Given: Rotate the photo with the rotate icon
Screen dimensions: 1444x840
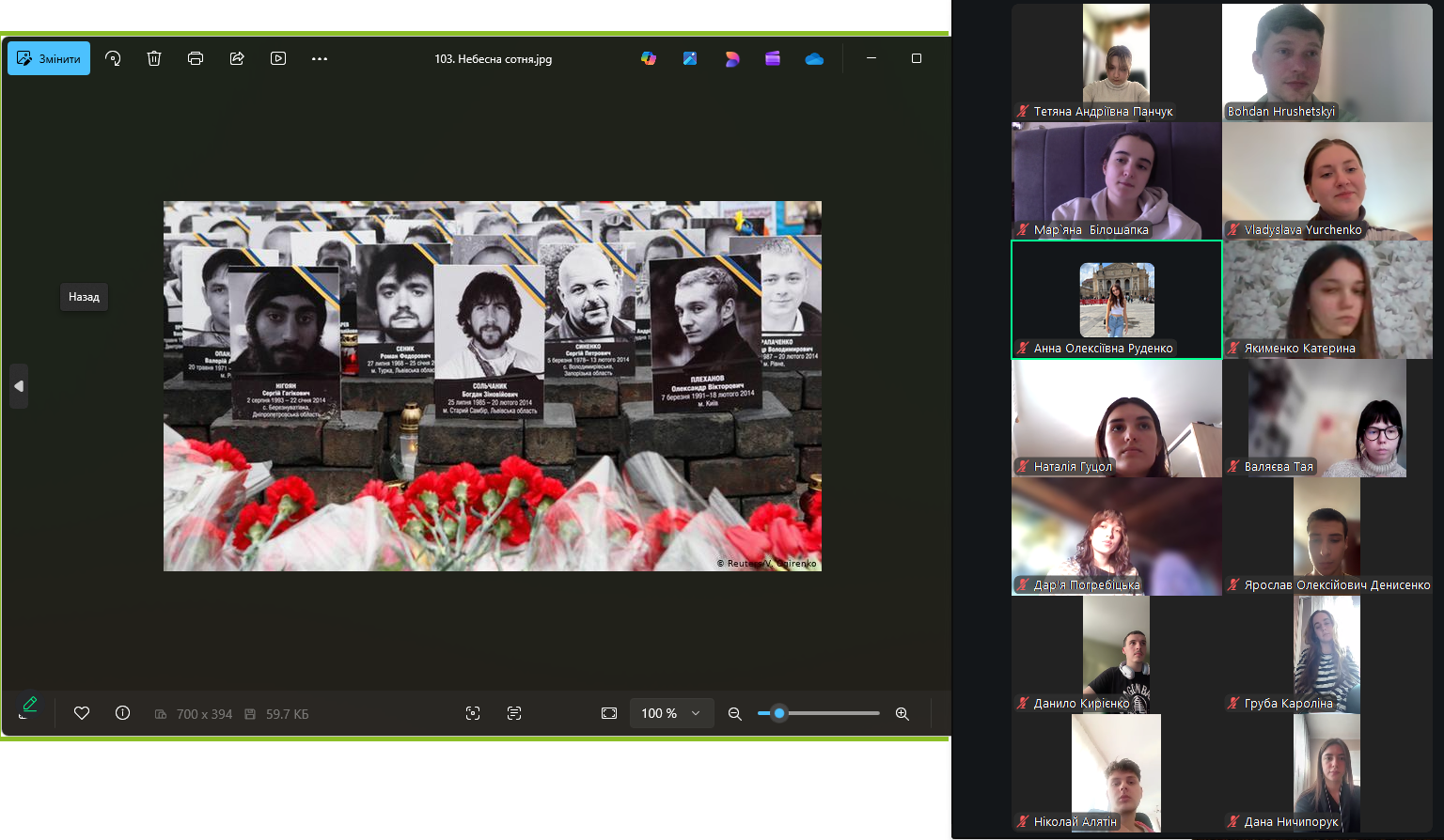Looking at the screenshot, I should coord(113,58).
